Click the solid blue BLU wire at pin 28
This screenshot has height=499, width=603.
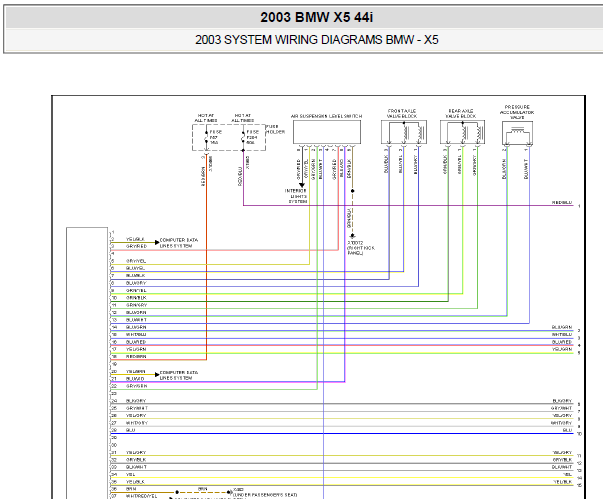342,434
